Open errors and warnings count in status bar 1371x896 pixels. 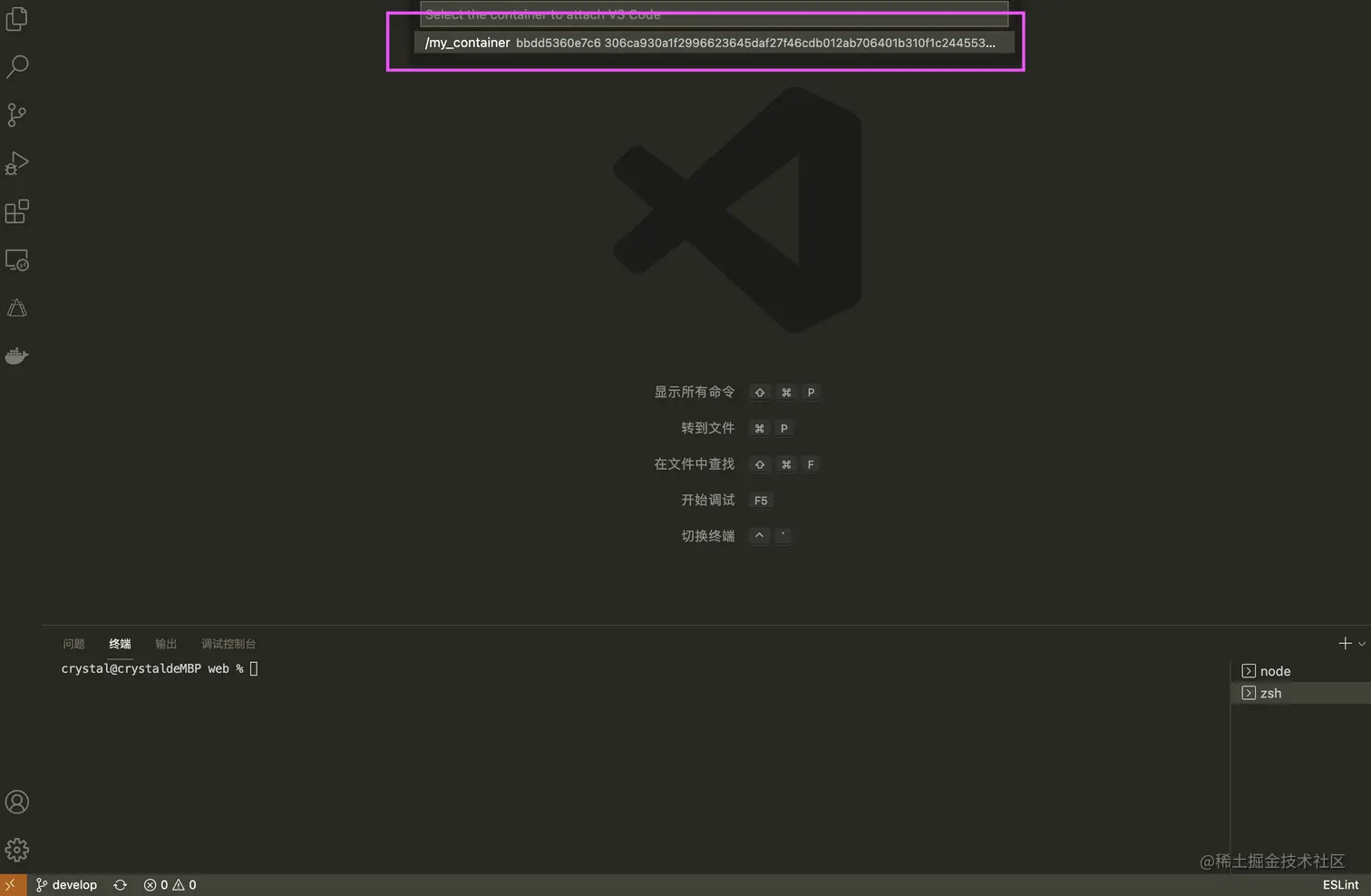pyautogui.click(x=170, y=885)
